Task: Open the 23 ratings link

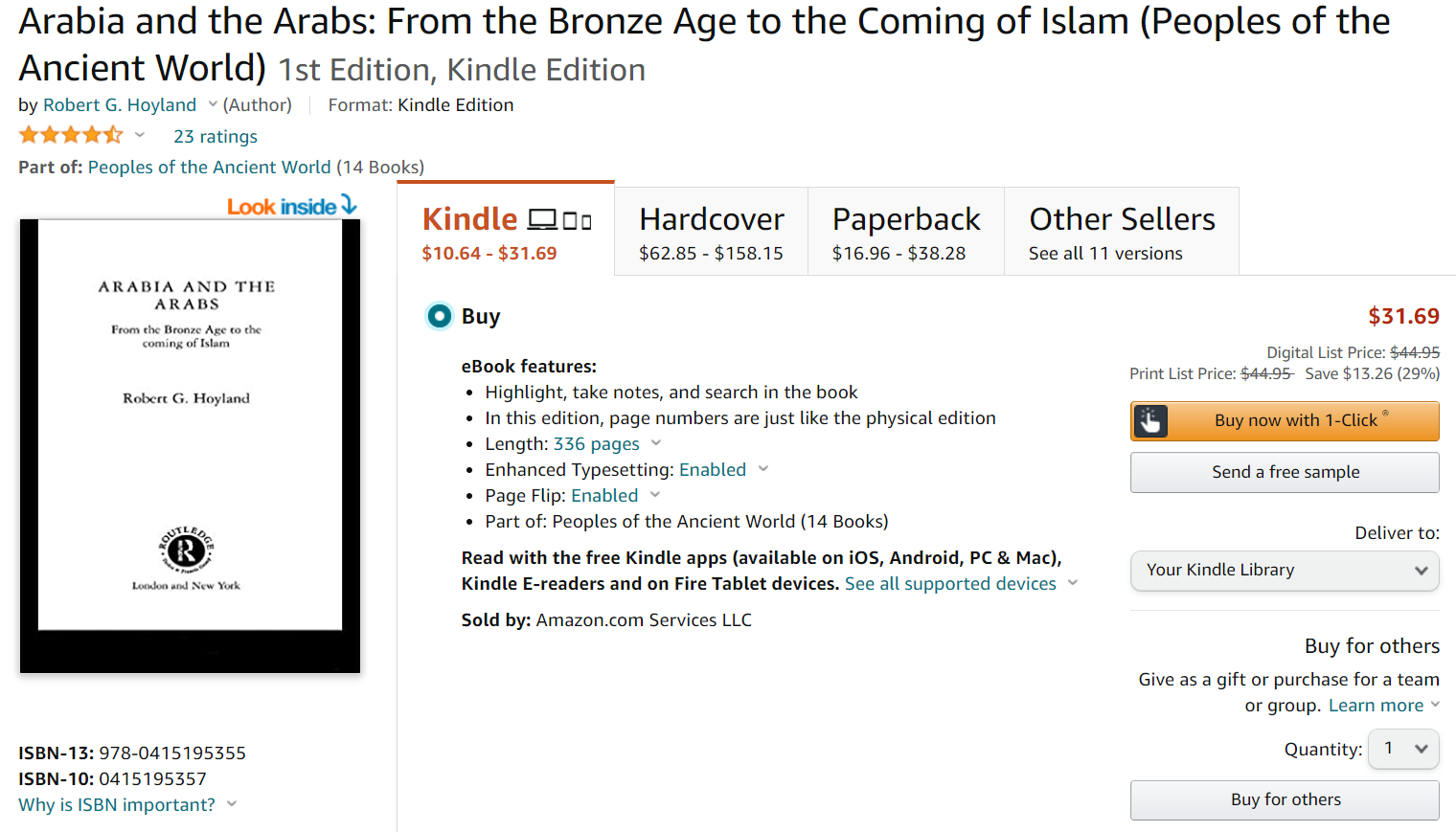Action: [216, 137]
